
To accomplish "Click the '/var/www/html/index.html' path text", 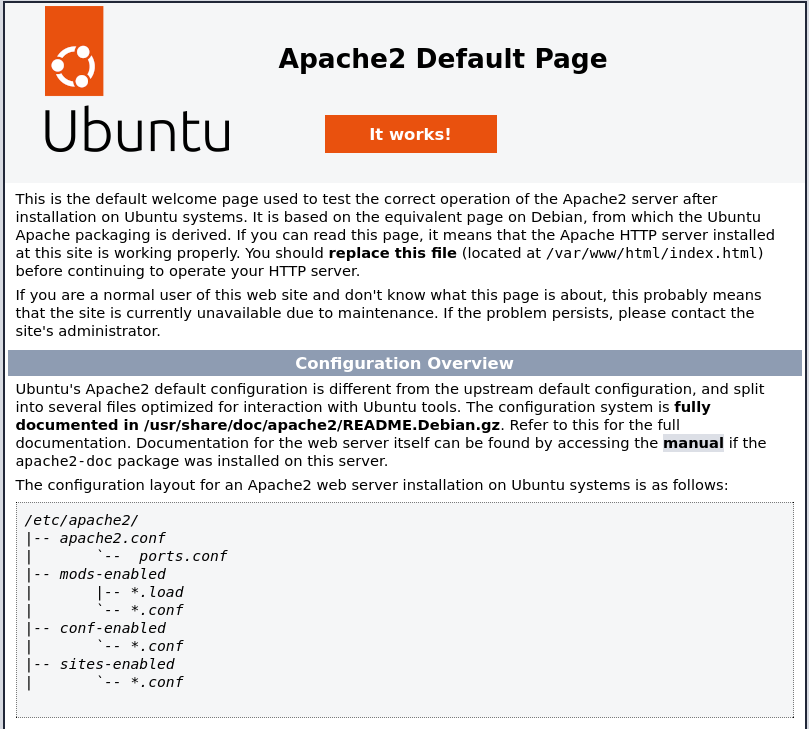I will 652,253.
